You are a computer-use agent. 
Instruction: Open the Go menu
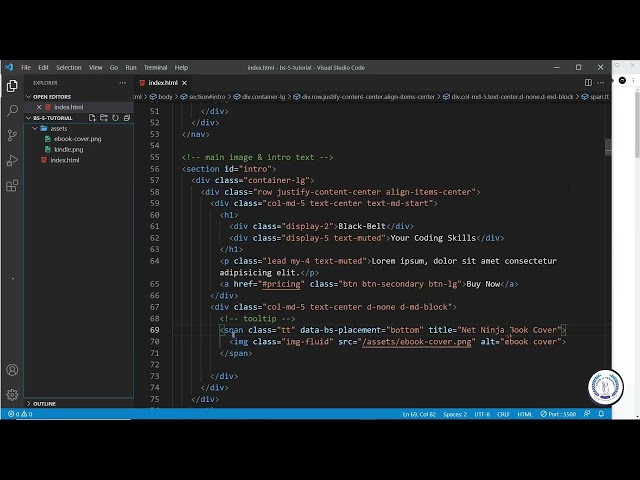click(114, 68)
